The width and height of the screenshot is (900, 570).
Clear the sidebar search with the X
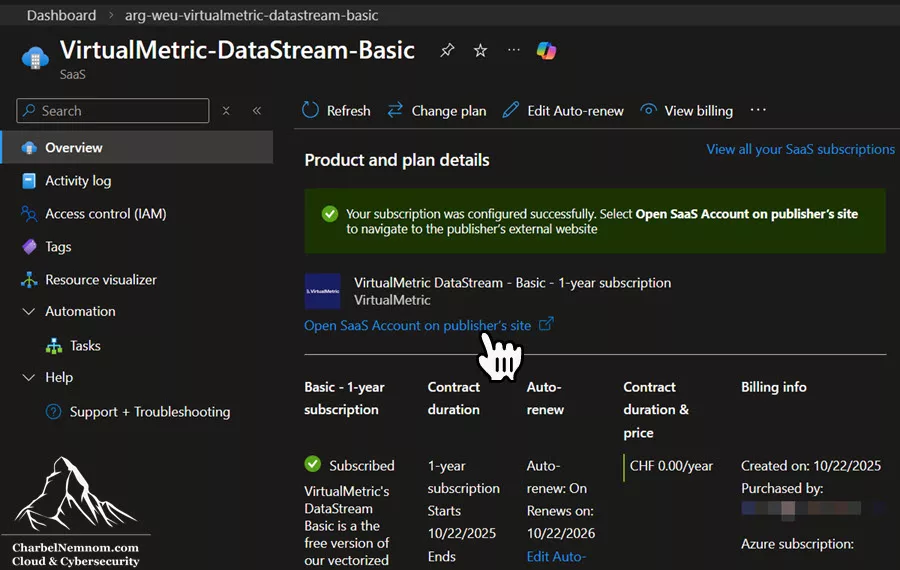(226, 111)
